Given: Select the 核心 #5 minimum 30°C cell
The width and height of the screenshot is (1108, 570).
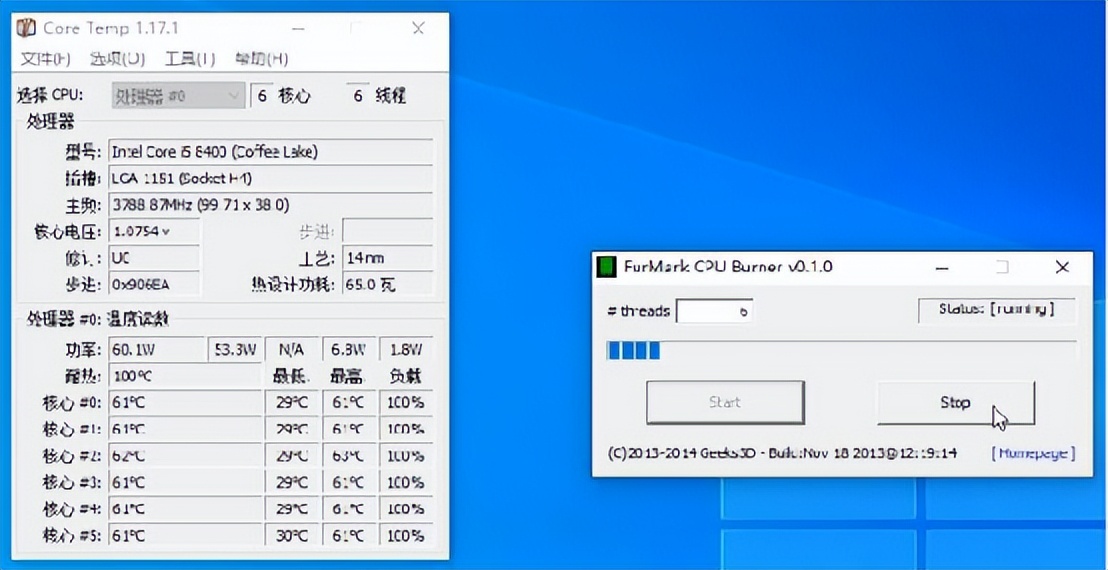Looking at the screenshot, I should click(x=293, y=536).
